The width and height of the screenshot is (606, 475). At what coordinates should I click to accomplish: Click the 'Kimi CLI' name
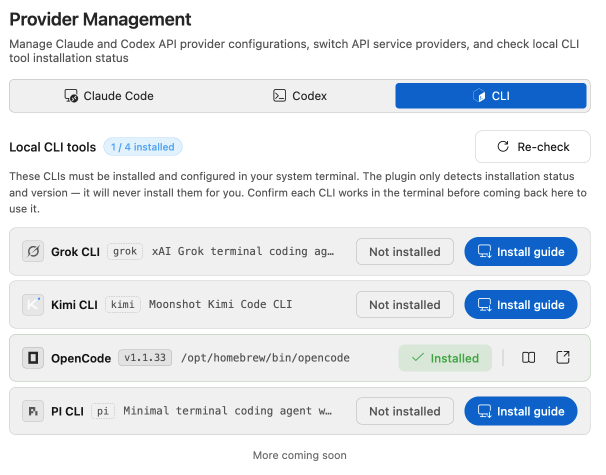pyautogui.click(x=74, y=305)
